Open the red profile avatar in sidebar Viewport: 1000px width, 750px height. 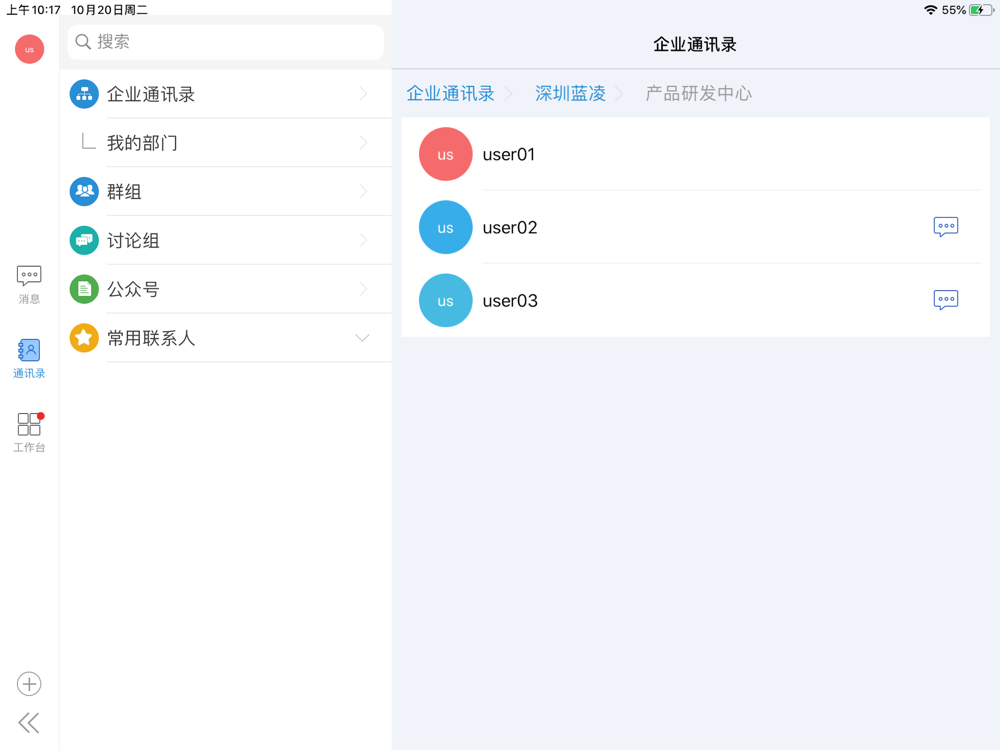(29, 49)
